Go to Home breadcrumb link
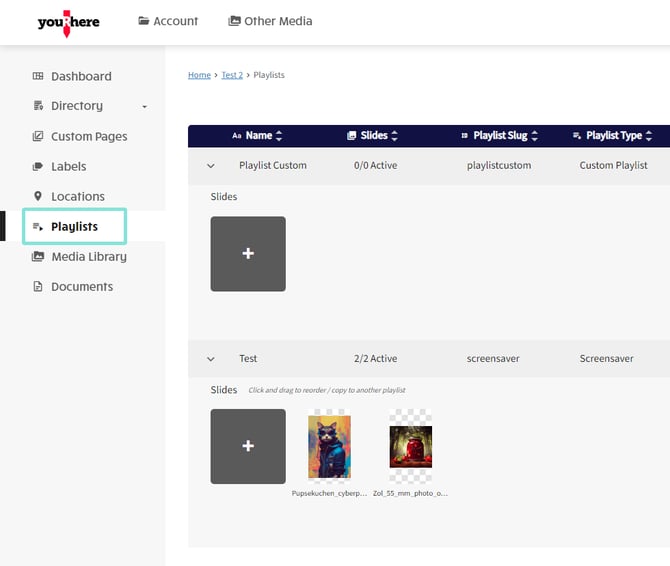The width and height of the screenshot is (670, 566). pos(199,75)
